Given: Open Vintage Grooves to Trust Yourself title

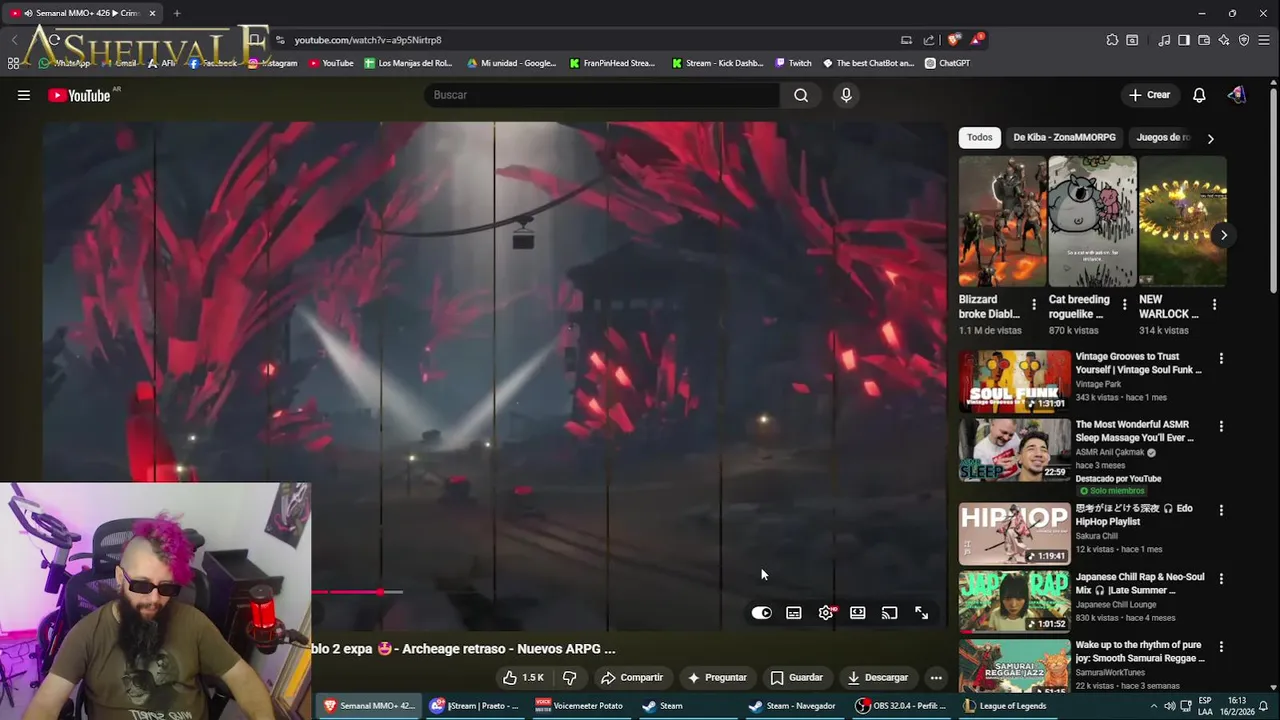Looking at the screenshot, I should 1138,363.
